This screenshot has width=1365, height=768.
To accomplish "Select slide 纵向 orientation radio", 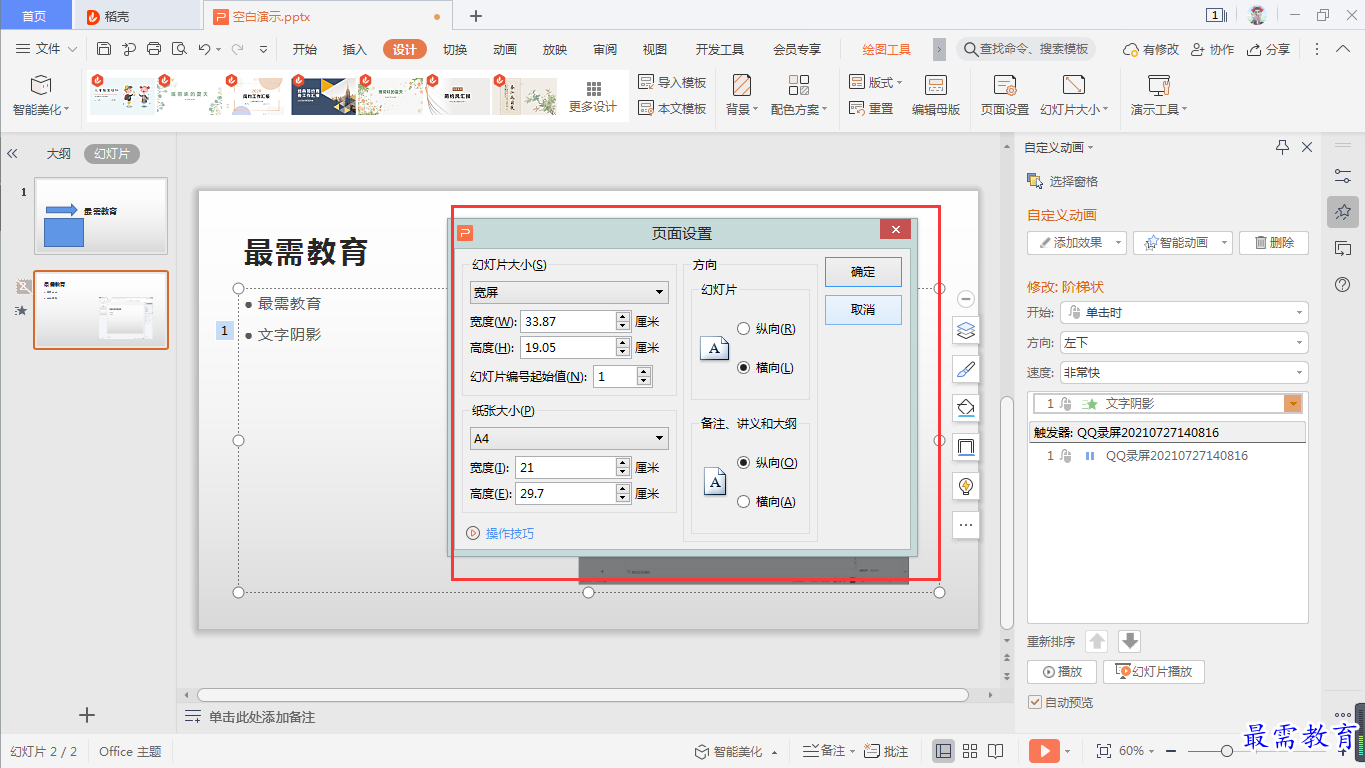I will (743, 328).
